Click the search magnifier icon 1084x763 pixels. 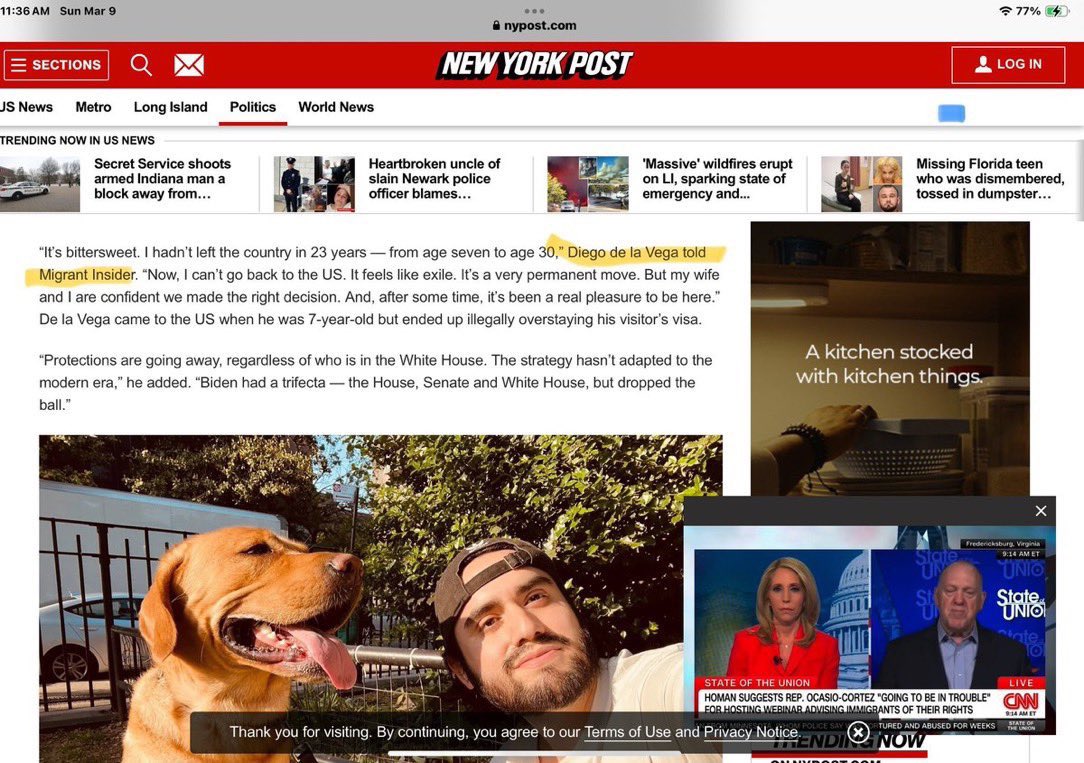click(x=141, y=65)
